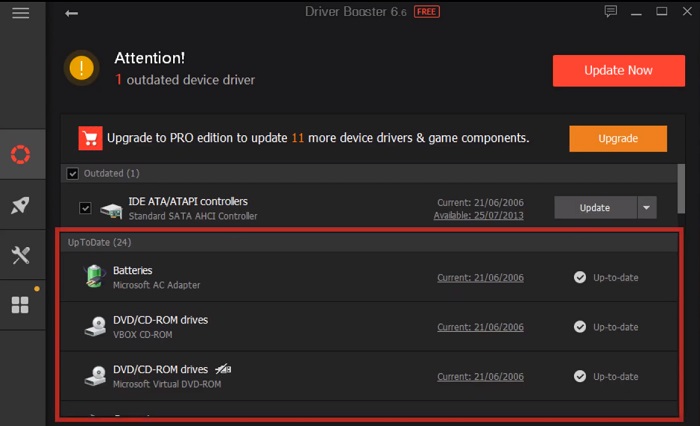Select the VBOX CD-ROM row text
Viewport: 700px width, 426px height.
pyautogui.click(x=142, y=334)
